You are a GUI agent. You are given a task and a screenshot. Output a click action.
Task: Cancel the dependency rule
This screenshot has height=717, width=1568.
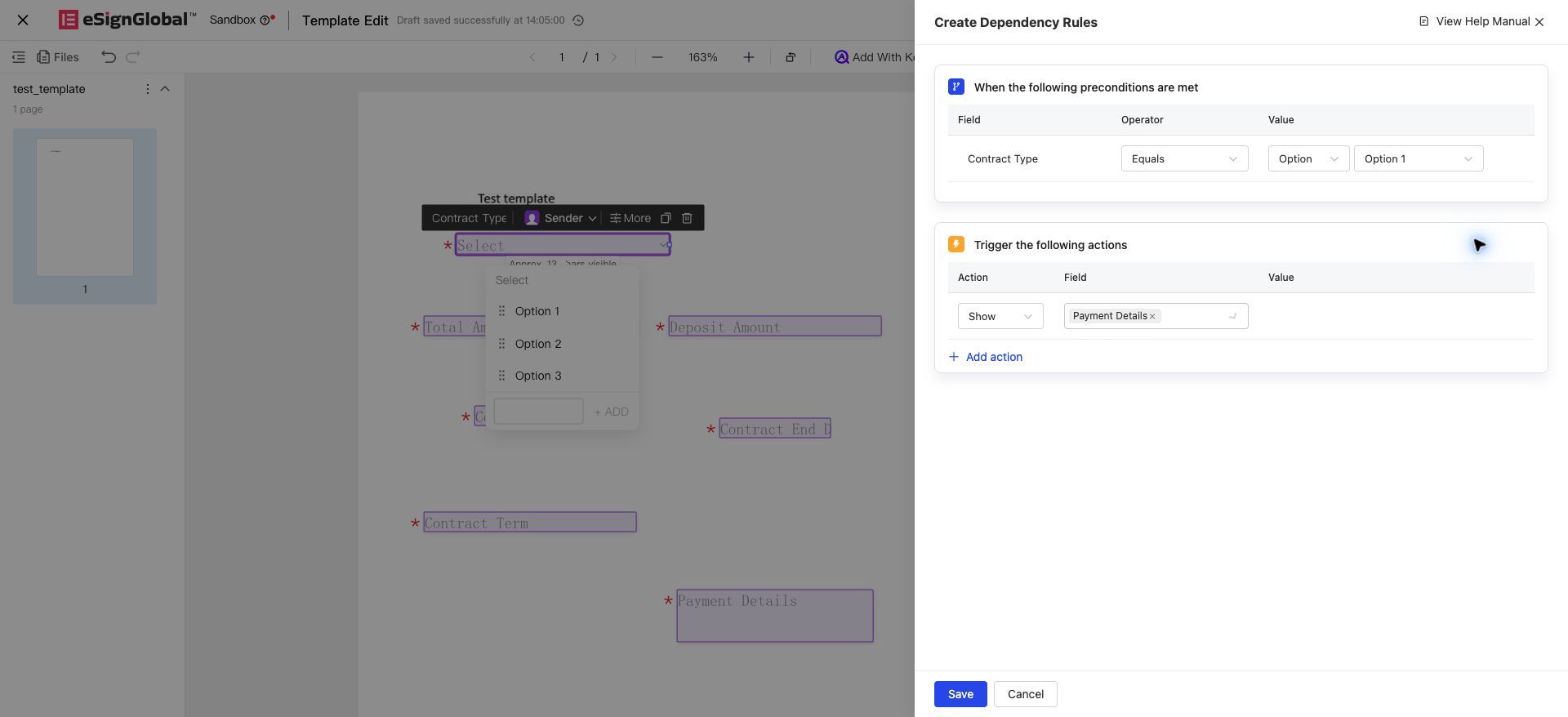[x=1026, y=694]
